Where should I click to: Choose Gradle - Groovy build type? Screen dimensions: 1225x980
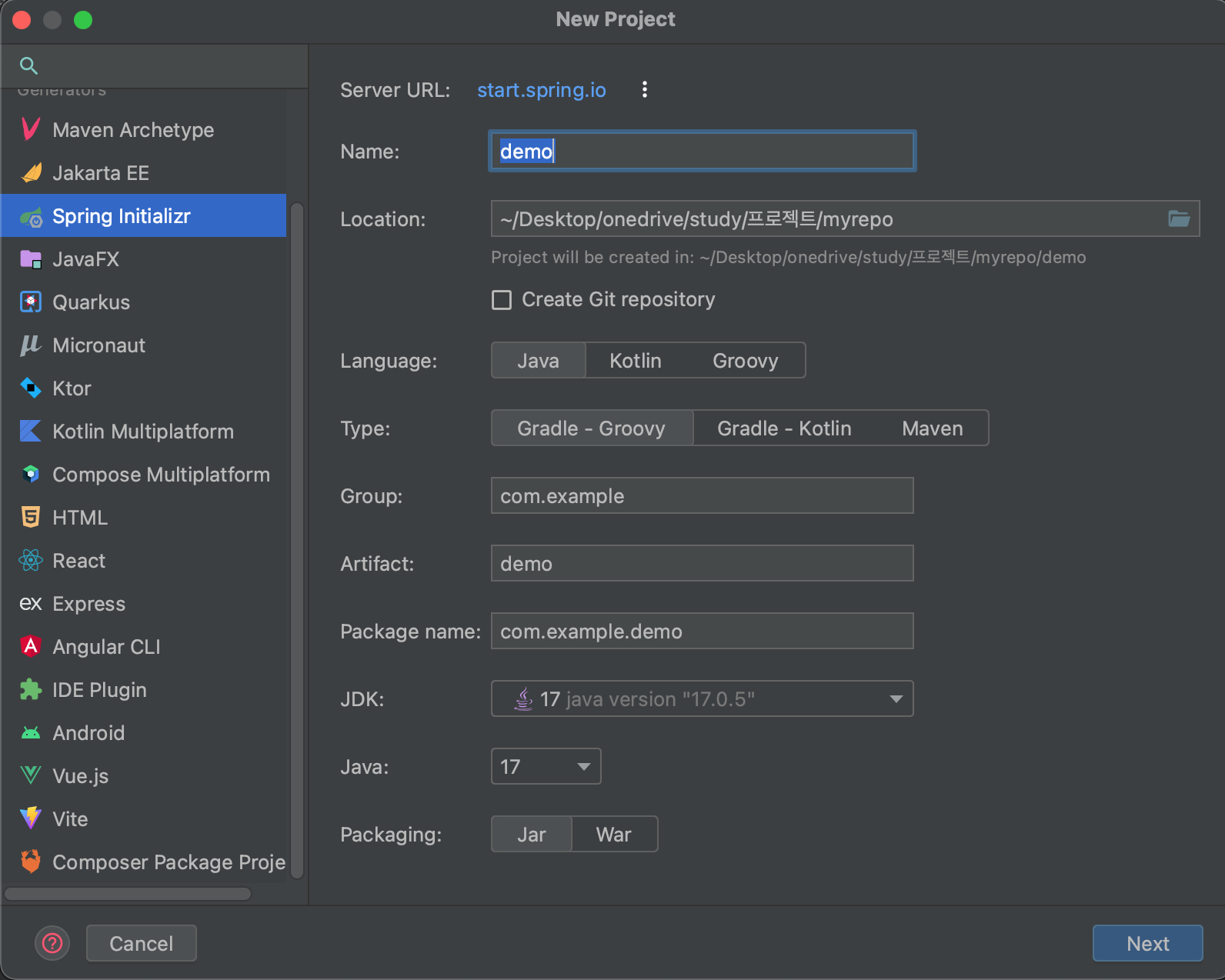coord(592,428)
